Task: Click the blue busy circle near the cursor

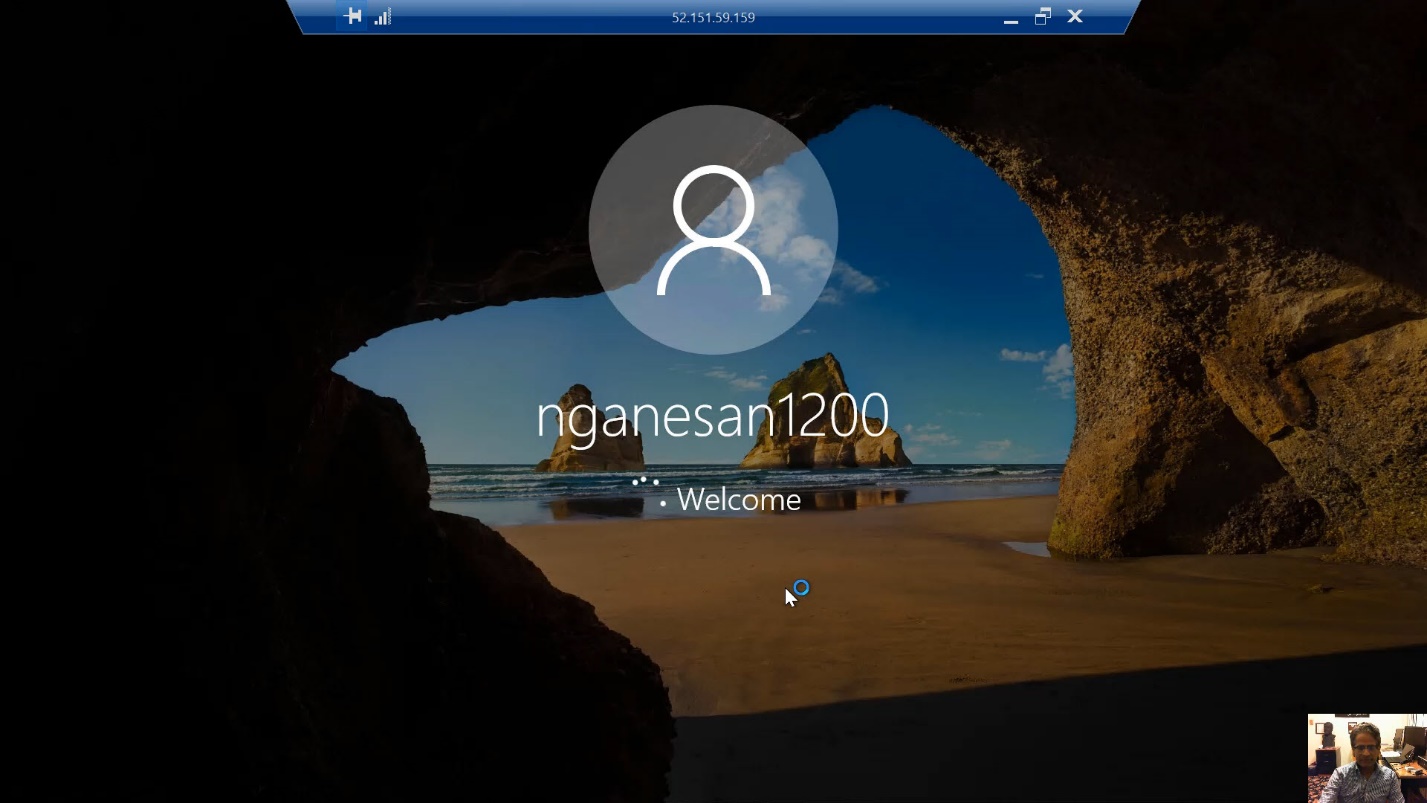Action: click(801, 588)
